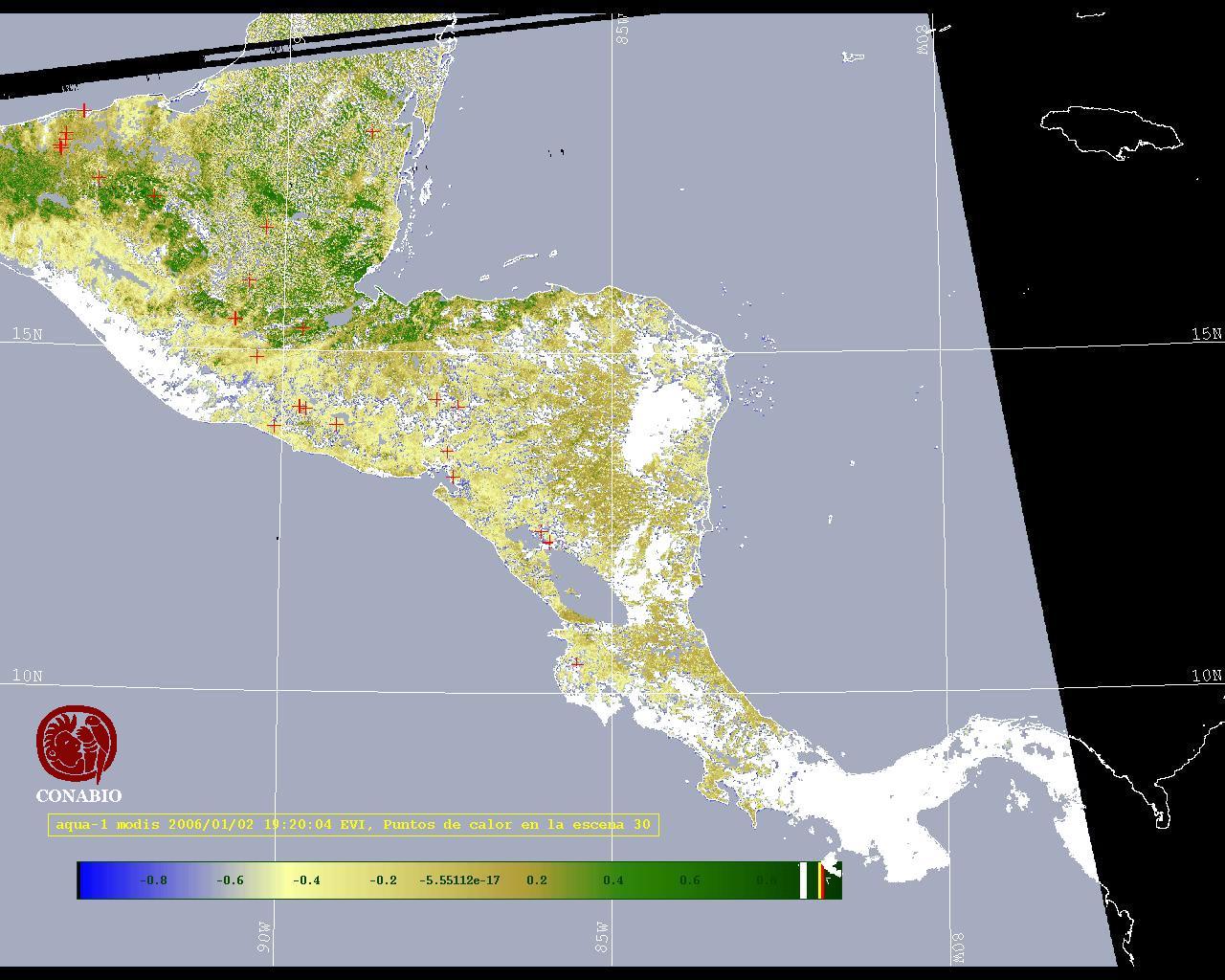Image resolution: width=1225 pixels, height=980 pixels.
Task: Click the right 15N latitude label
Action: (1206, 334)
